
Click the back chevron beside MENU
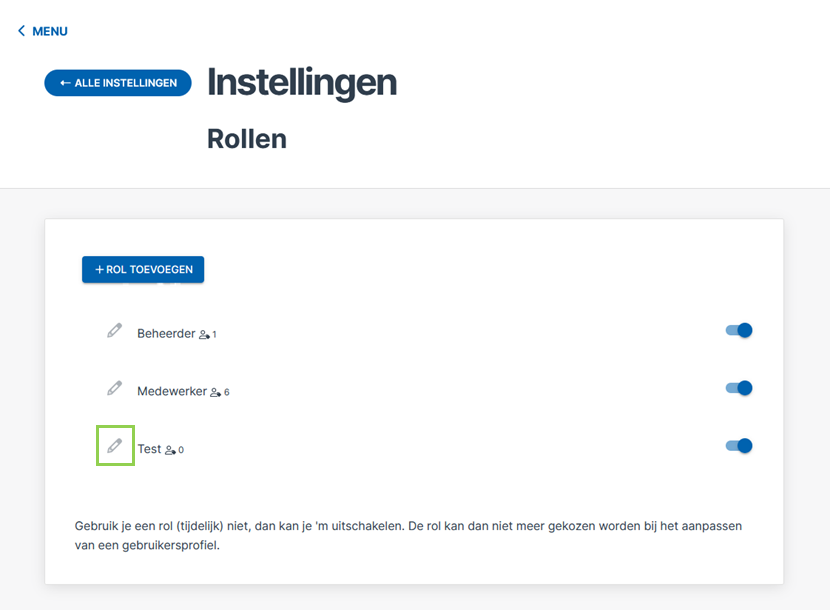coord(21,31)
